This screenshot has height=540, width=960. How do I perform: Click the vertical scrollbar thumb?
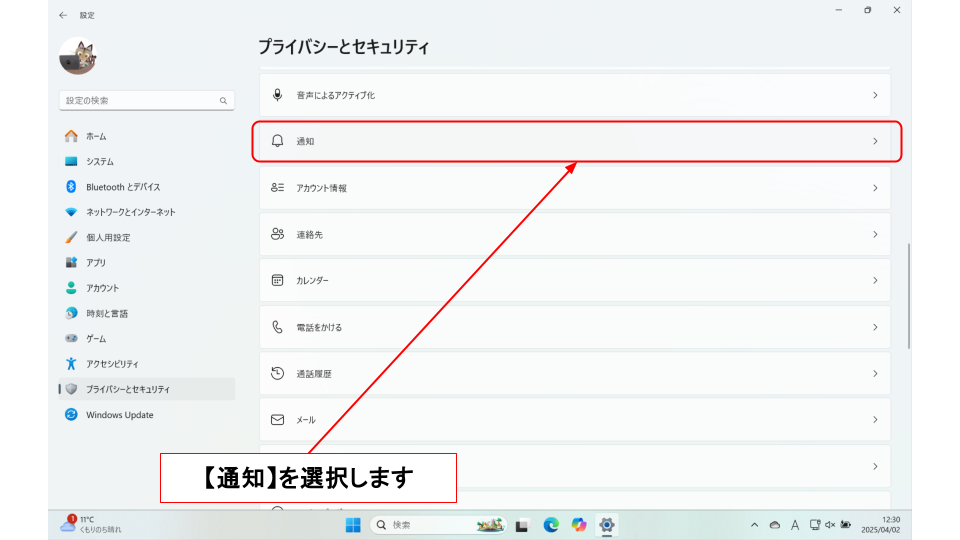click(908, 295)
